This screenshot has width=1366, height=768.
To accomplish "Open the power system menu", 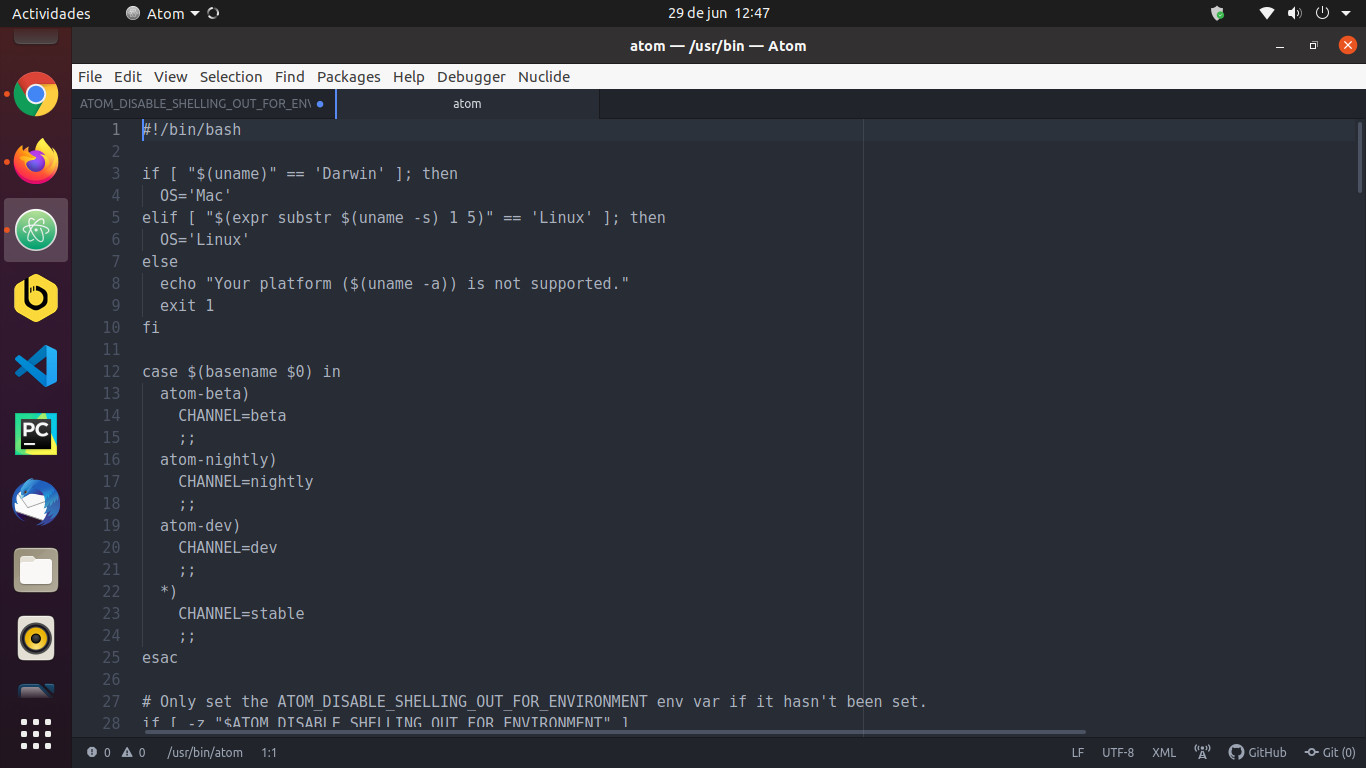I will click(x=1321, y=13).
